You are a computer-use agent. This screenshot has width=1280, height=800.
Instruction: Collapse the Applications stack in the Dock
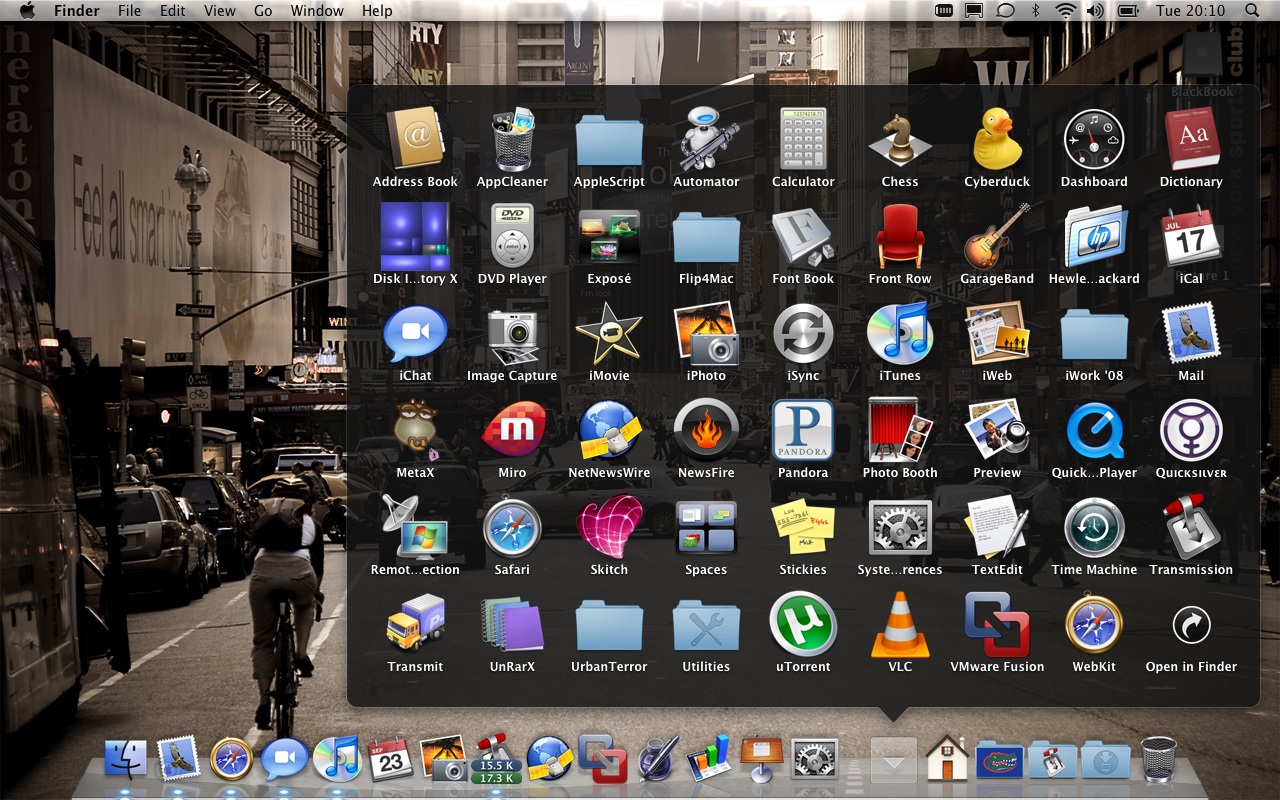click(x=894, y=762)
